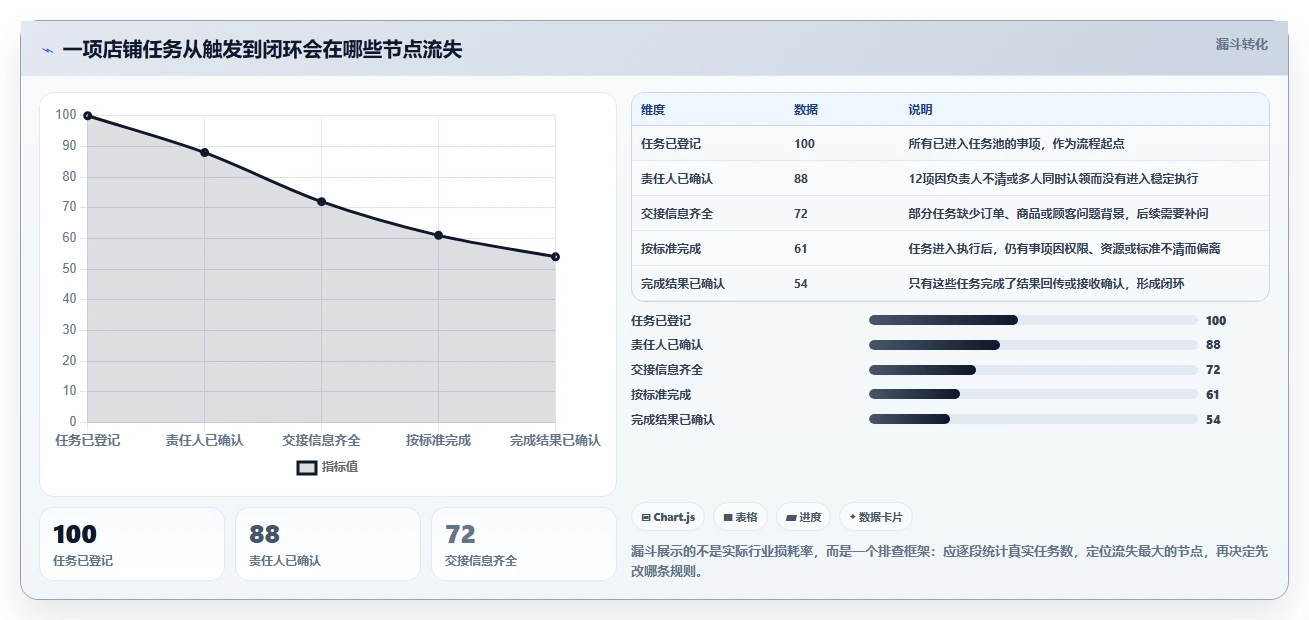
Task: Click table value 54
Action: click(x=801, y=284)
